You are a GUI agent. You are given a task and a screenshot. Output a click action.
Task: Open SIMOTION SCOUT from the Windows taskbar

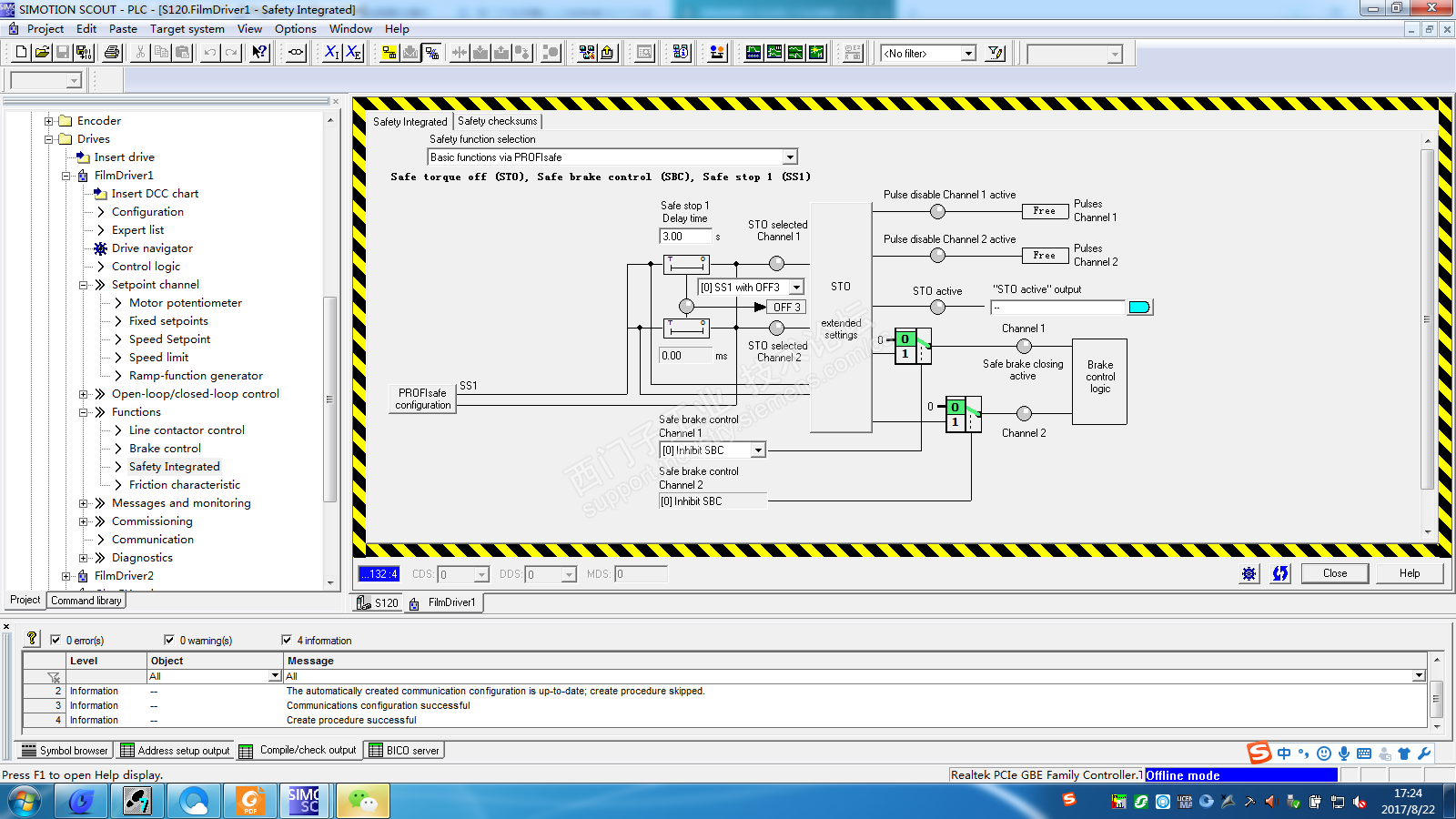304,801
